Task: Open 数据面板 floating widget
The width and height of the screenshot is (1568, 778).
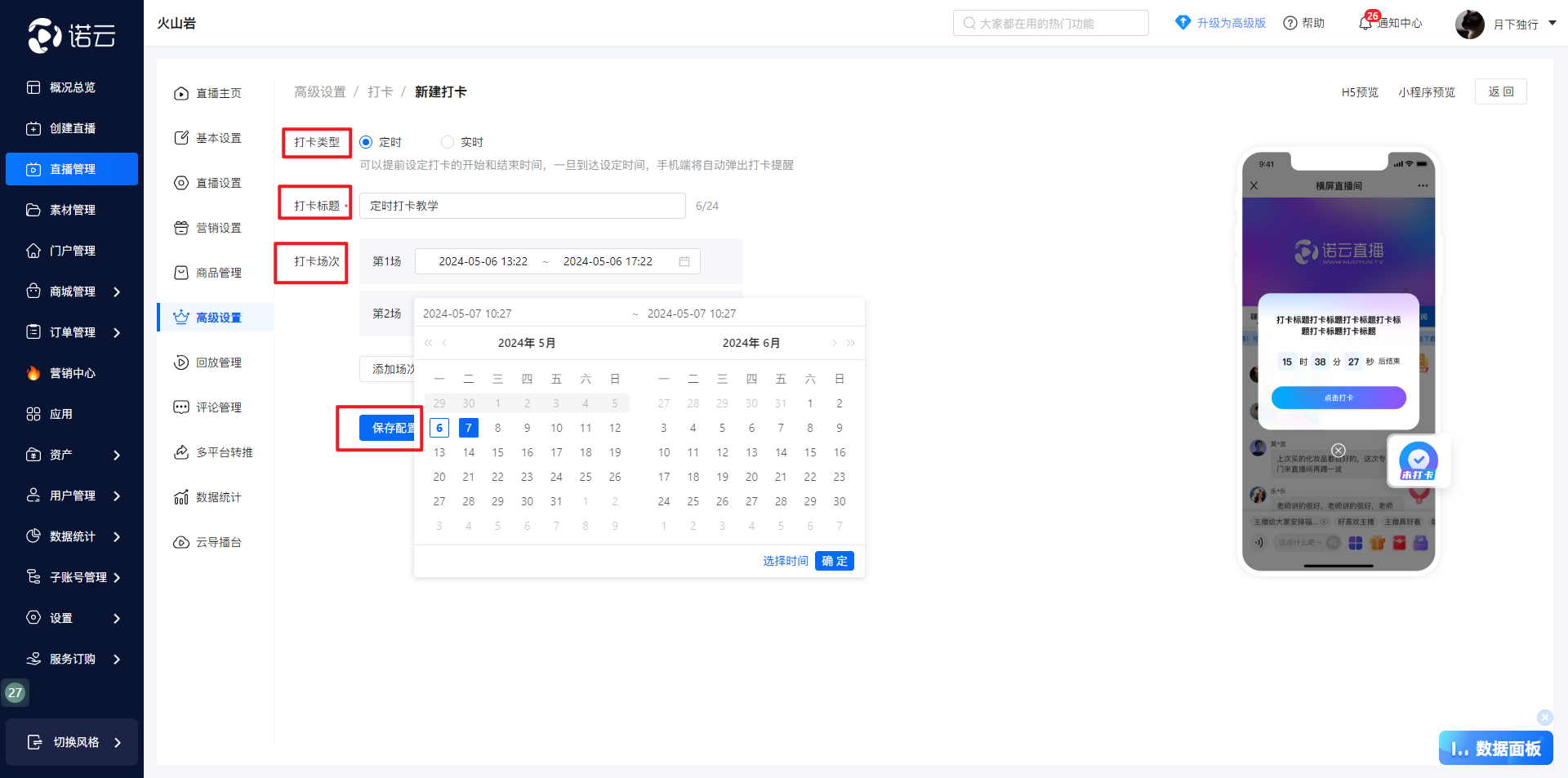Action: pyautogui.click(x=1495, y=748)
